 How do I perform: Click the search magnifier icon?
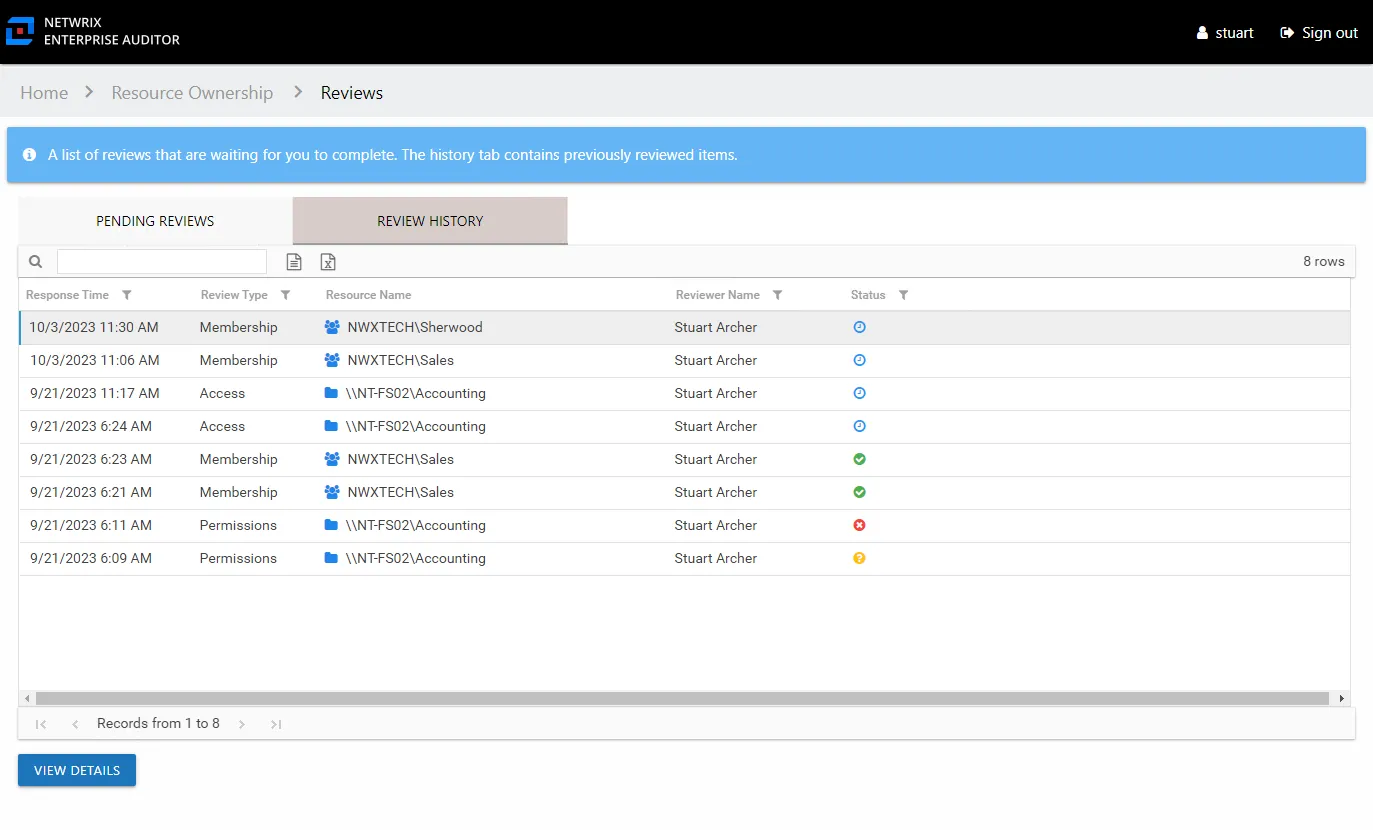(x=36, y=262)
